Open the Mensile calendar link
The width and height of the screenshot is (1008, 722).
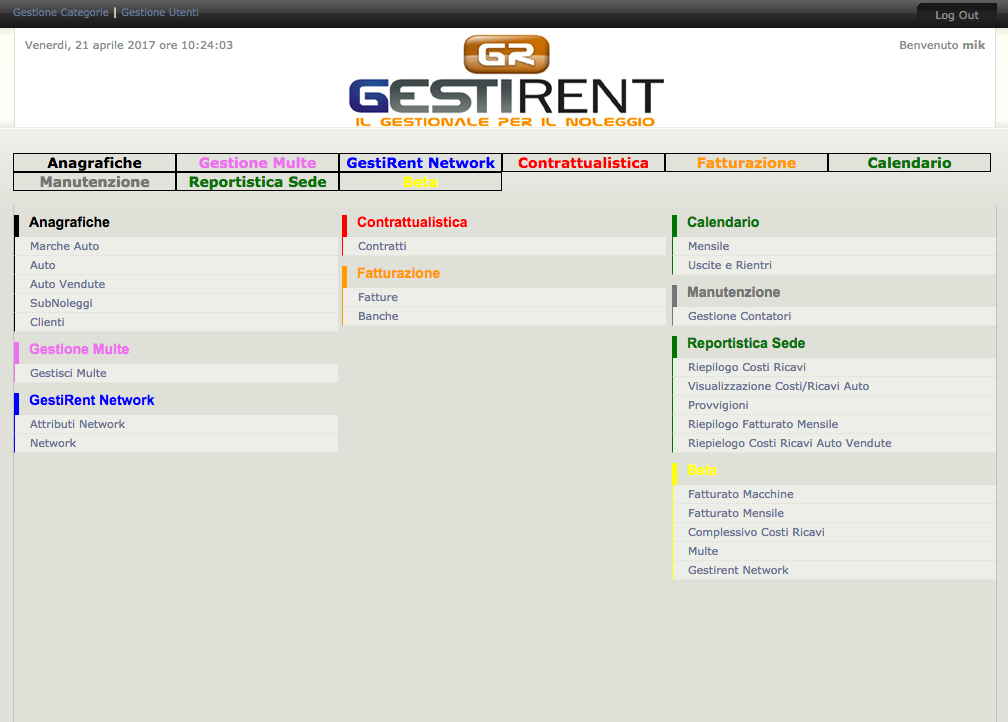[x=708, y=246]
